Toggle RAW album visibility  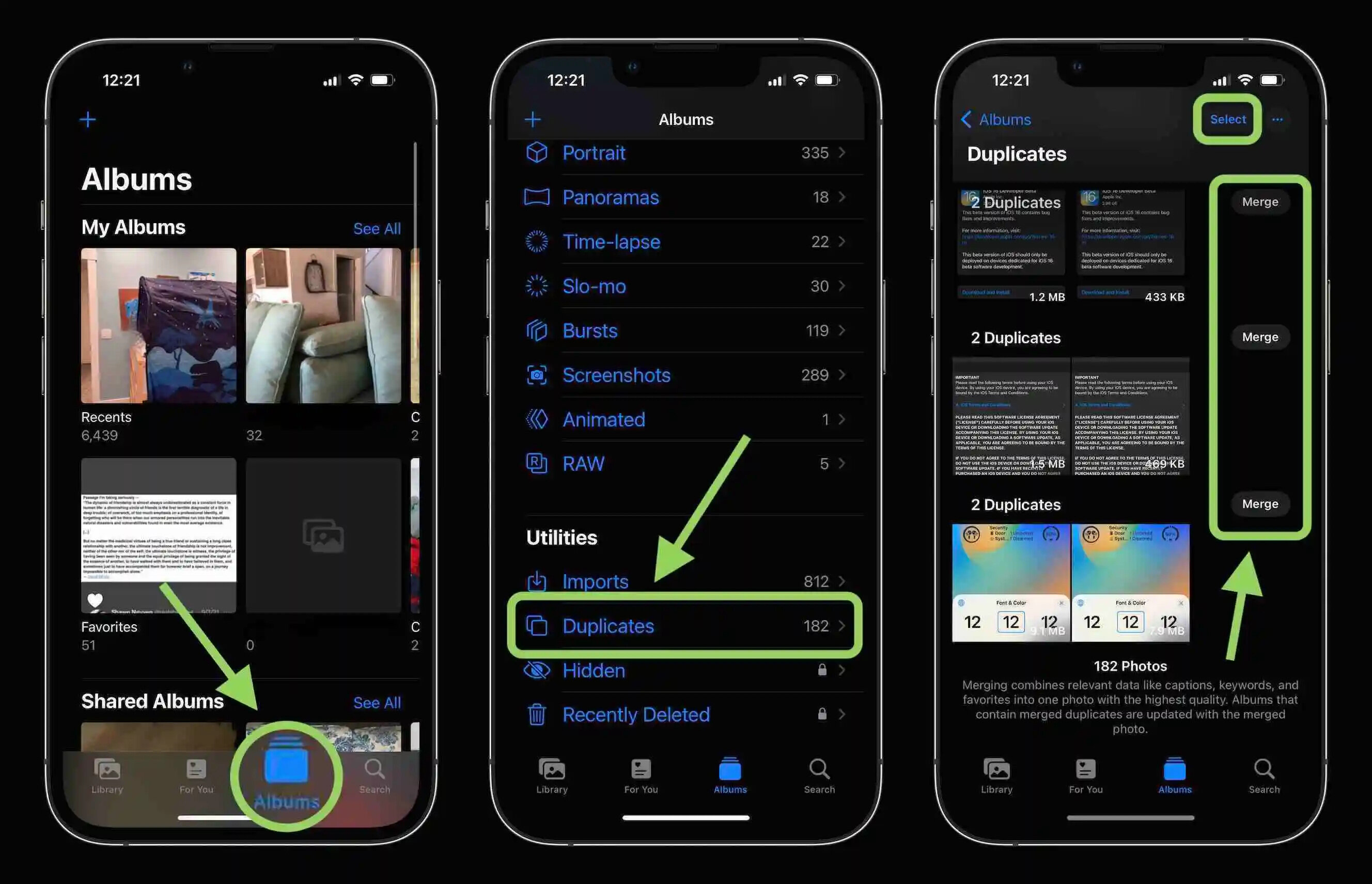tap(686, 462)
